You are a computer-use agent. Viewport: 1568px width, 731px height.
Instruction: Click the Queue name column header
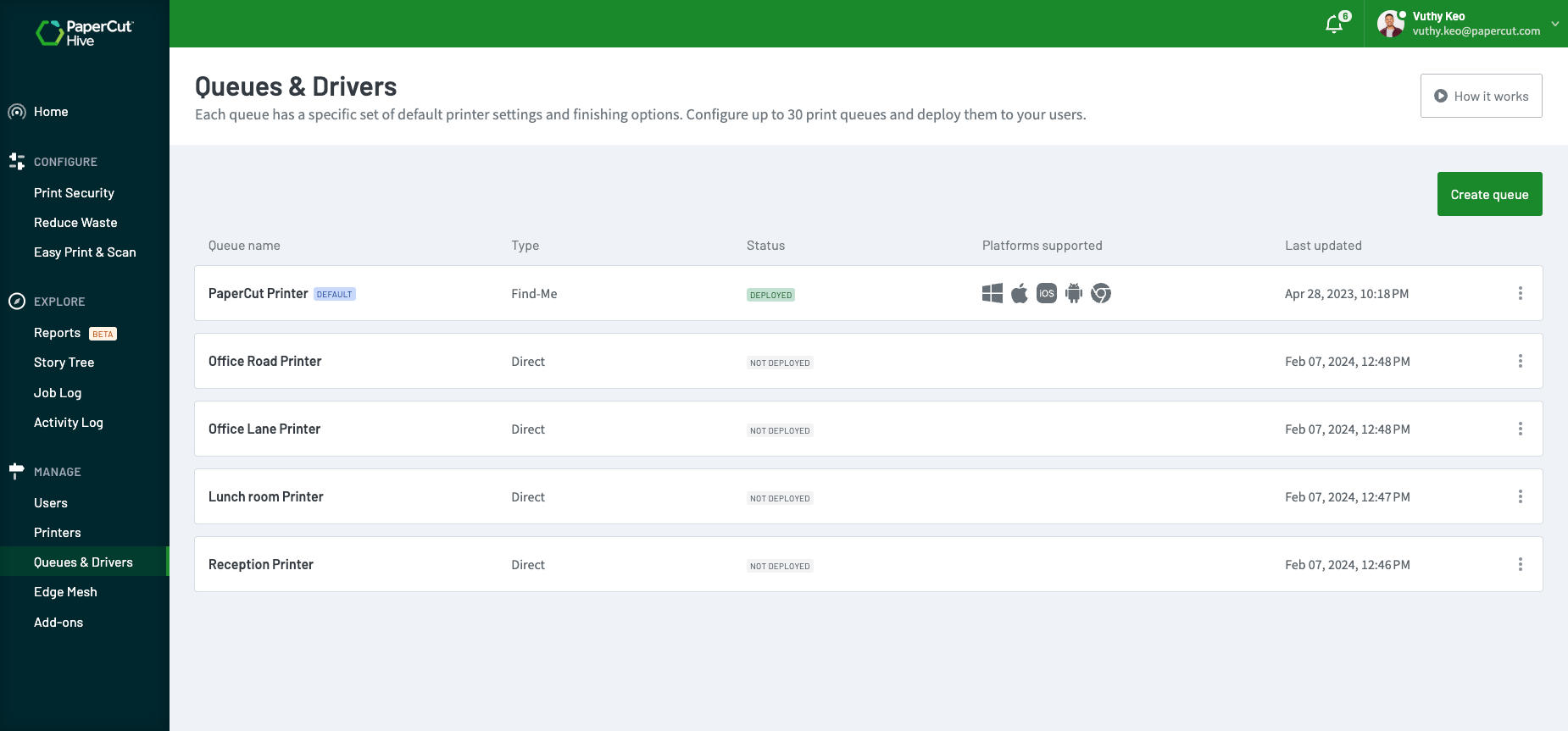pos(244,246)
